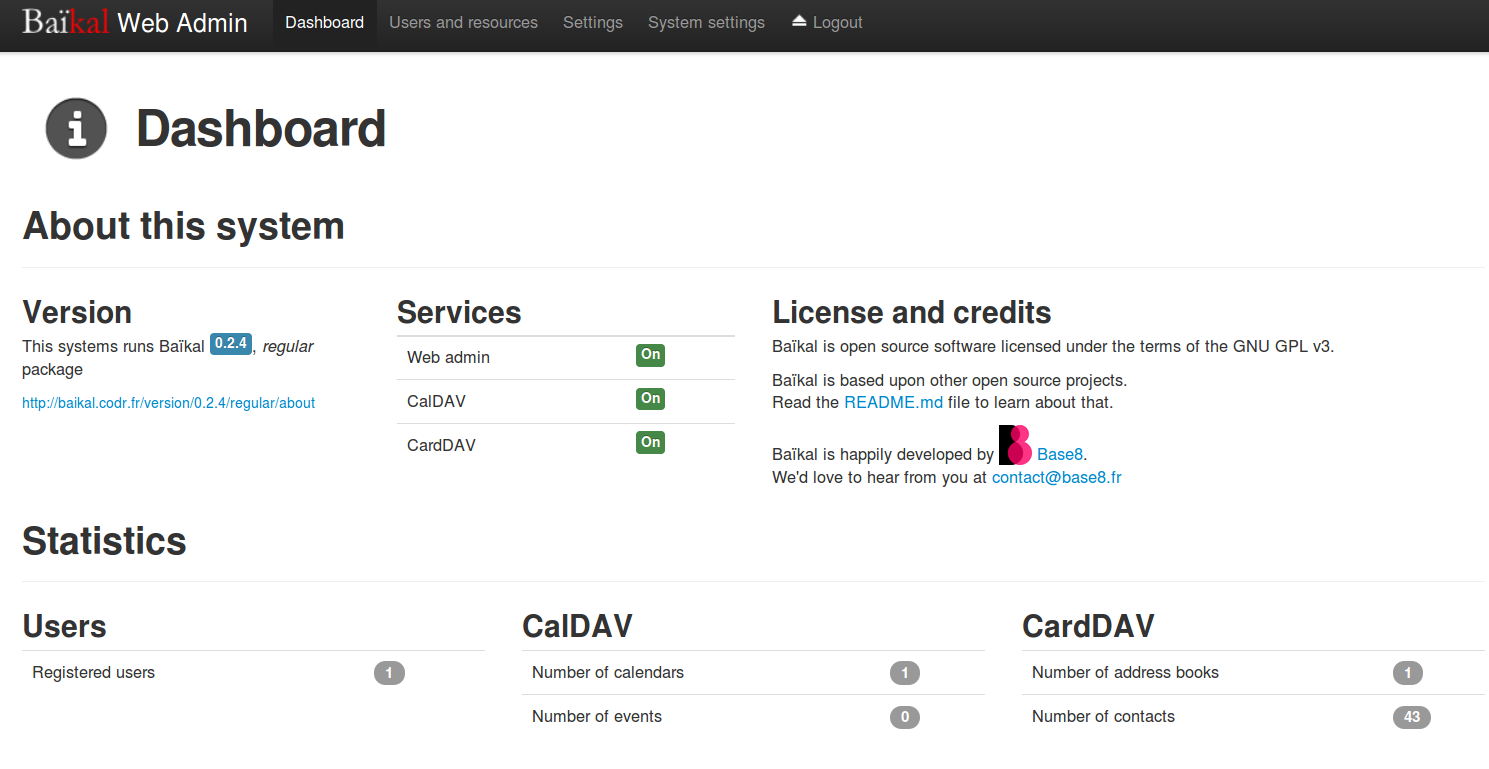The height and width of the screenshot is (769, 1489).
Task: Click the 'Version' heading
Action: [77, 312]
